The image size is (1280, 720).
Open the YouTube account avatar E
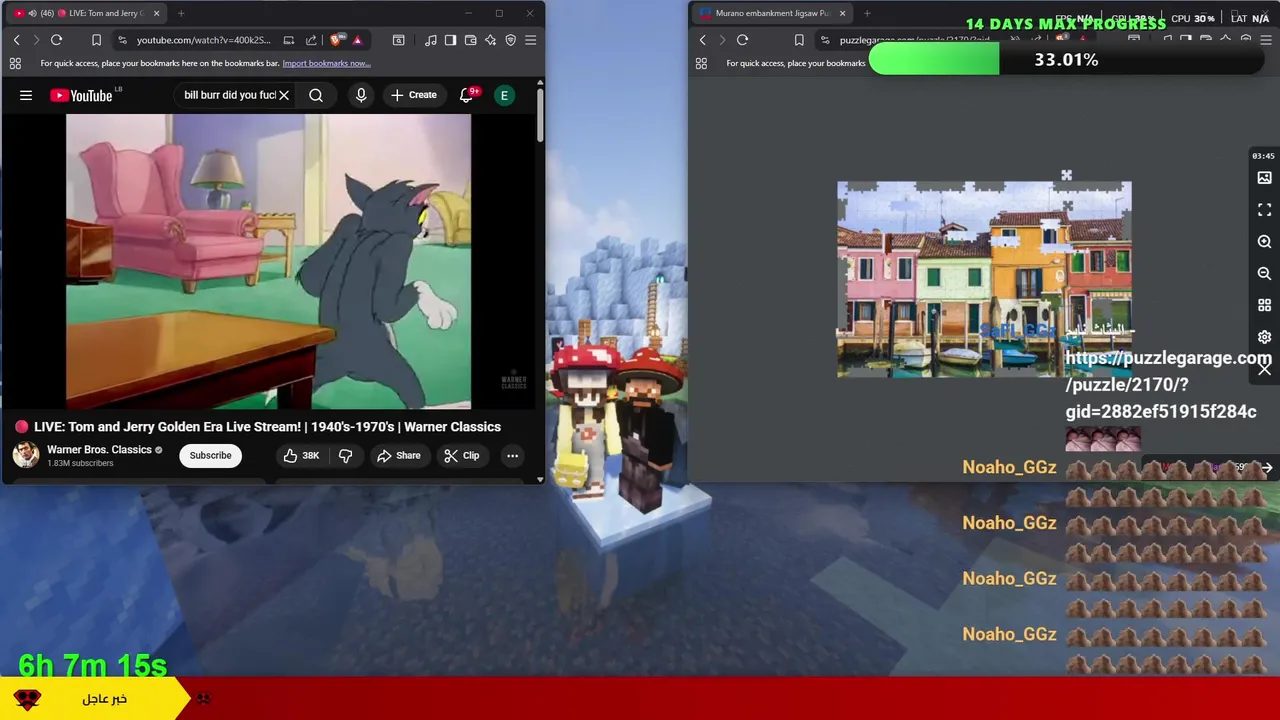click(504, 95)
